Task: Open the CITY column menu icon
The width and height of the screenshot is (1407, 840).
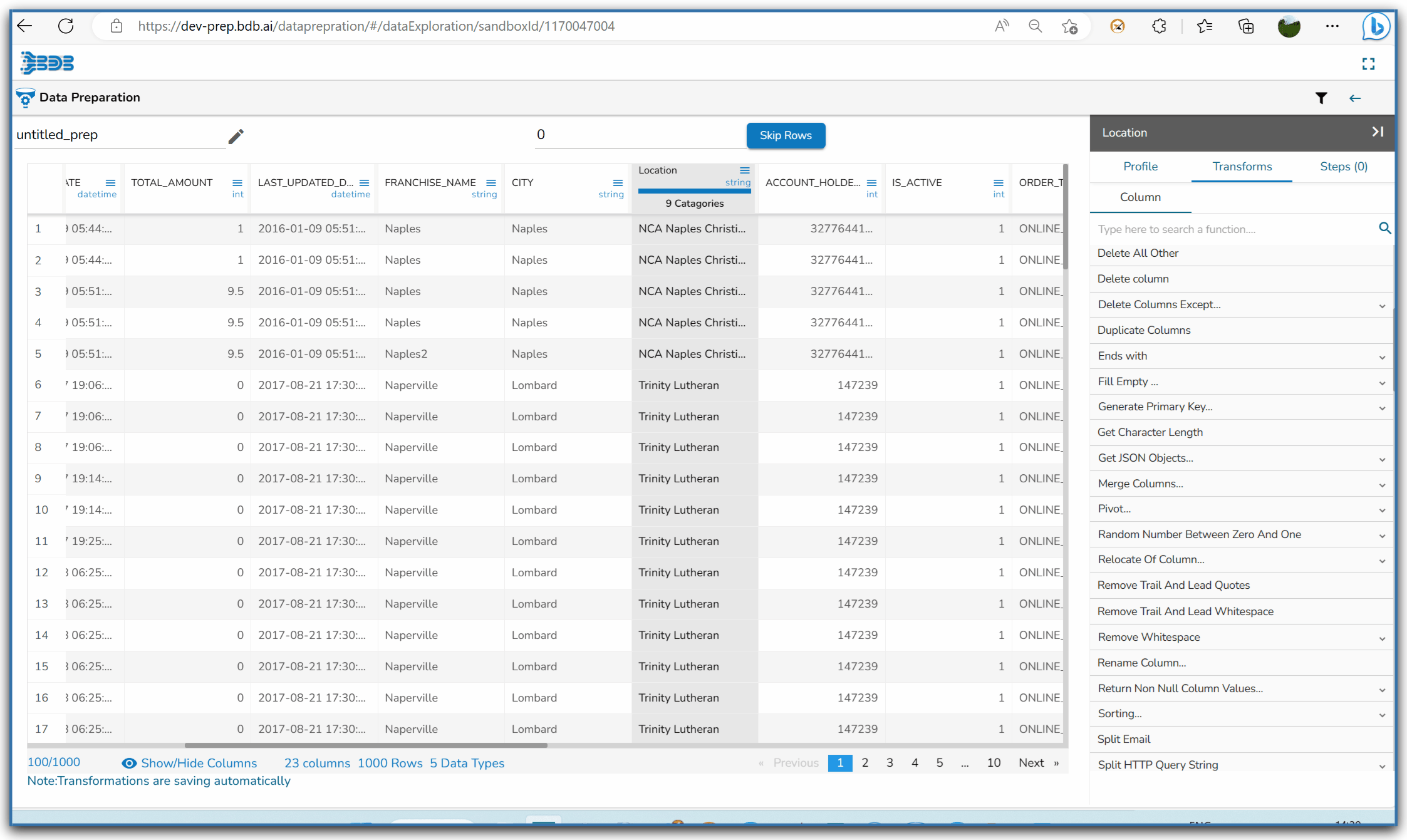Action: pos(618,183)
